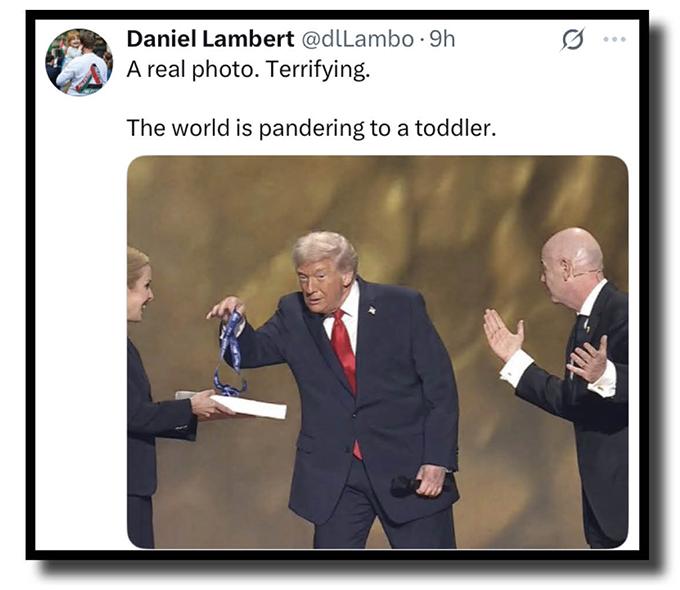680x590 pixels.
Task: Open the attached photo in the tweet
Action: (x=377, y=352)
